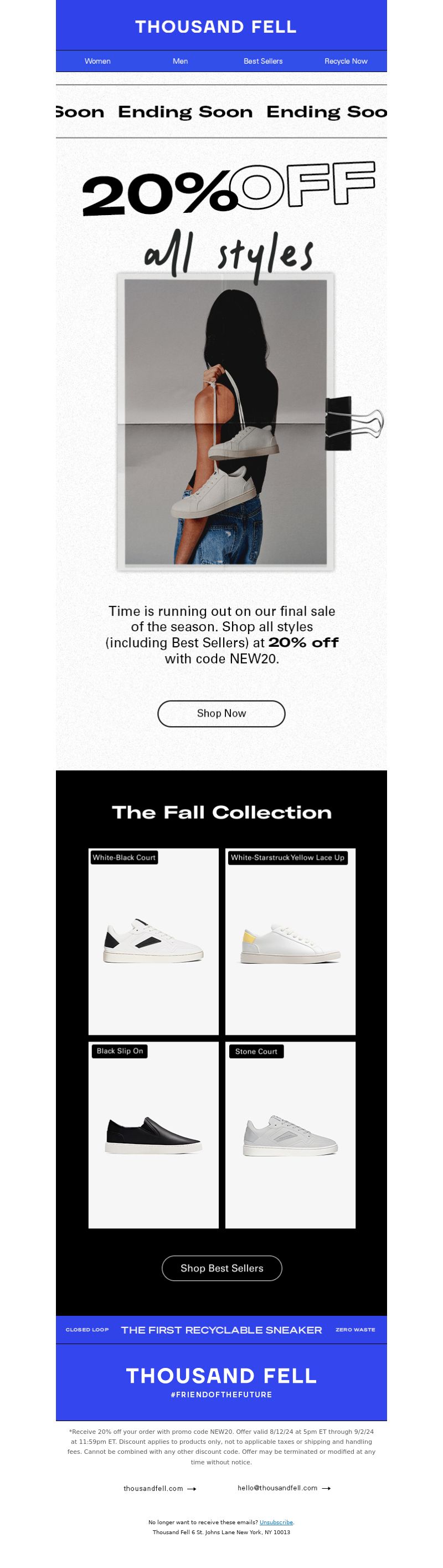Image resolution: width=443 pixels, height=1568 pixels.
Task: Visit thousandfell.com footer link
Action: 153,1488
